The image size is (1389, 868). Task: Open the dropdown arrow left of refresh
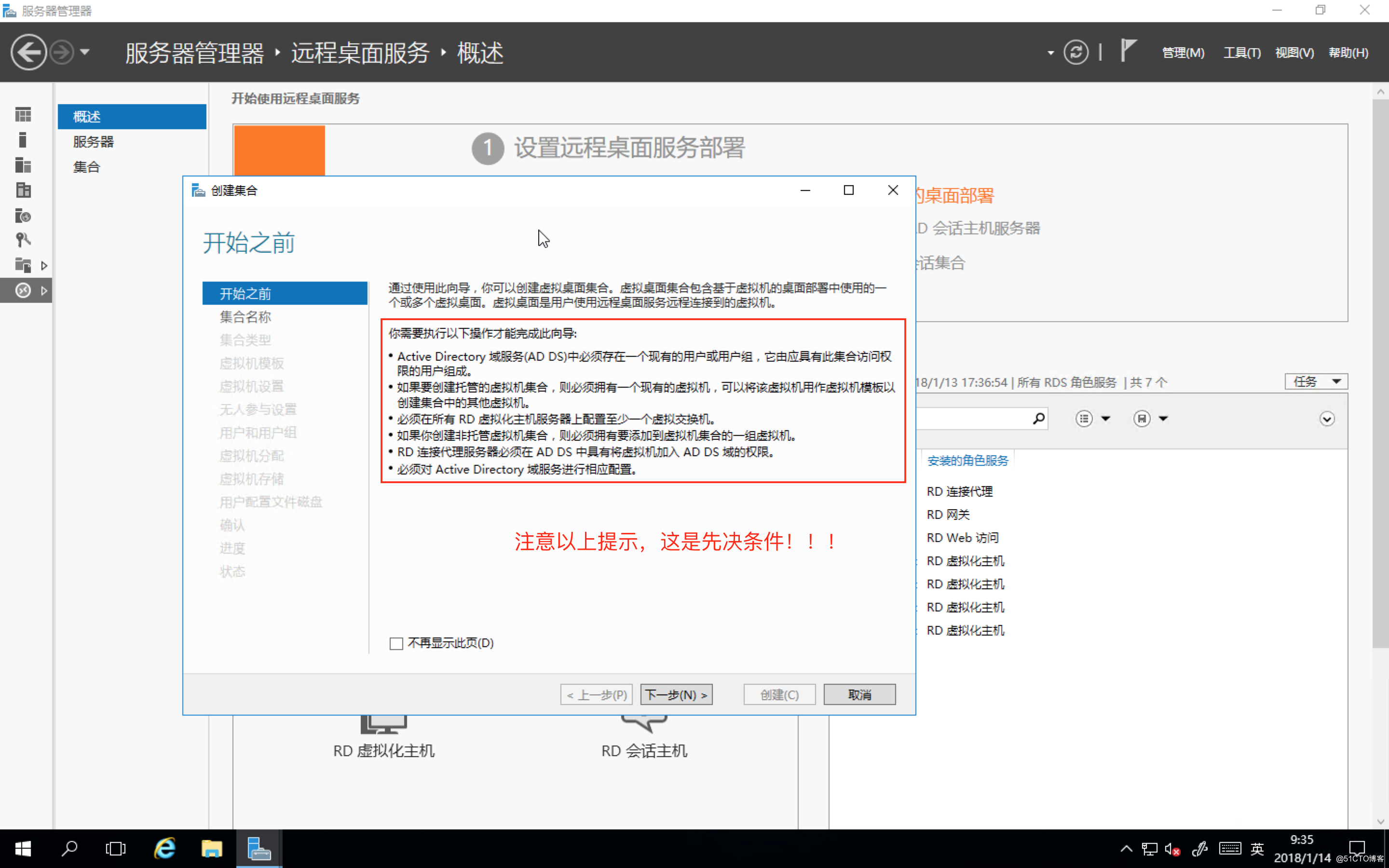pos(1050,53)
